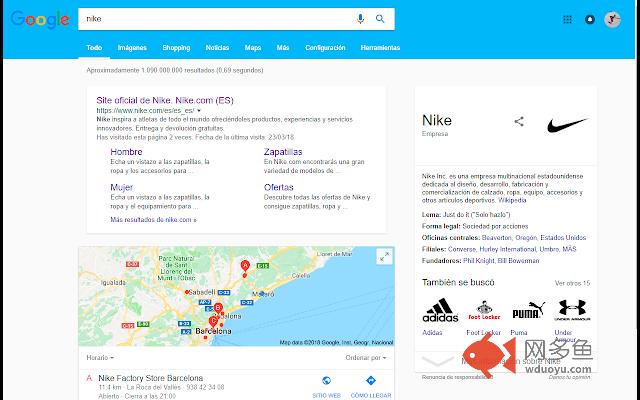Viewport: 640px width, 400px height.
Task: Select map marker C
Action: (x=213, y=322)
